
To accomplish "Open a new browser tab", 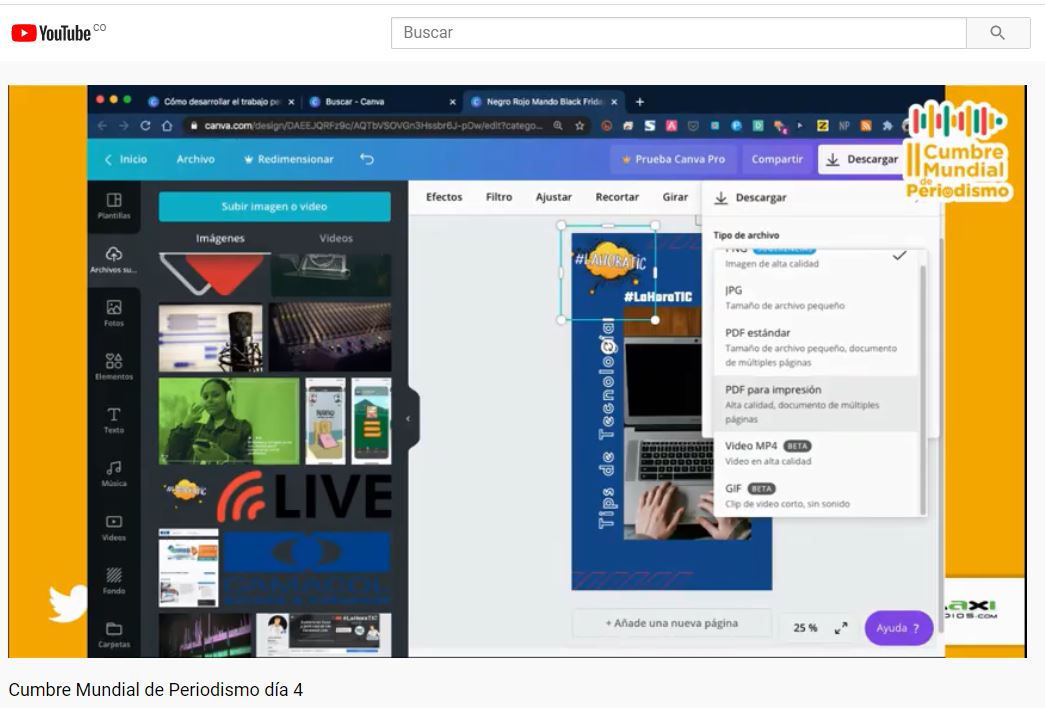I will (x=640, y=102).
